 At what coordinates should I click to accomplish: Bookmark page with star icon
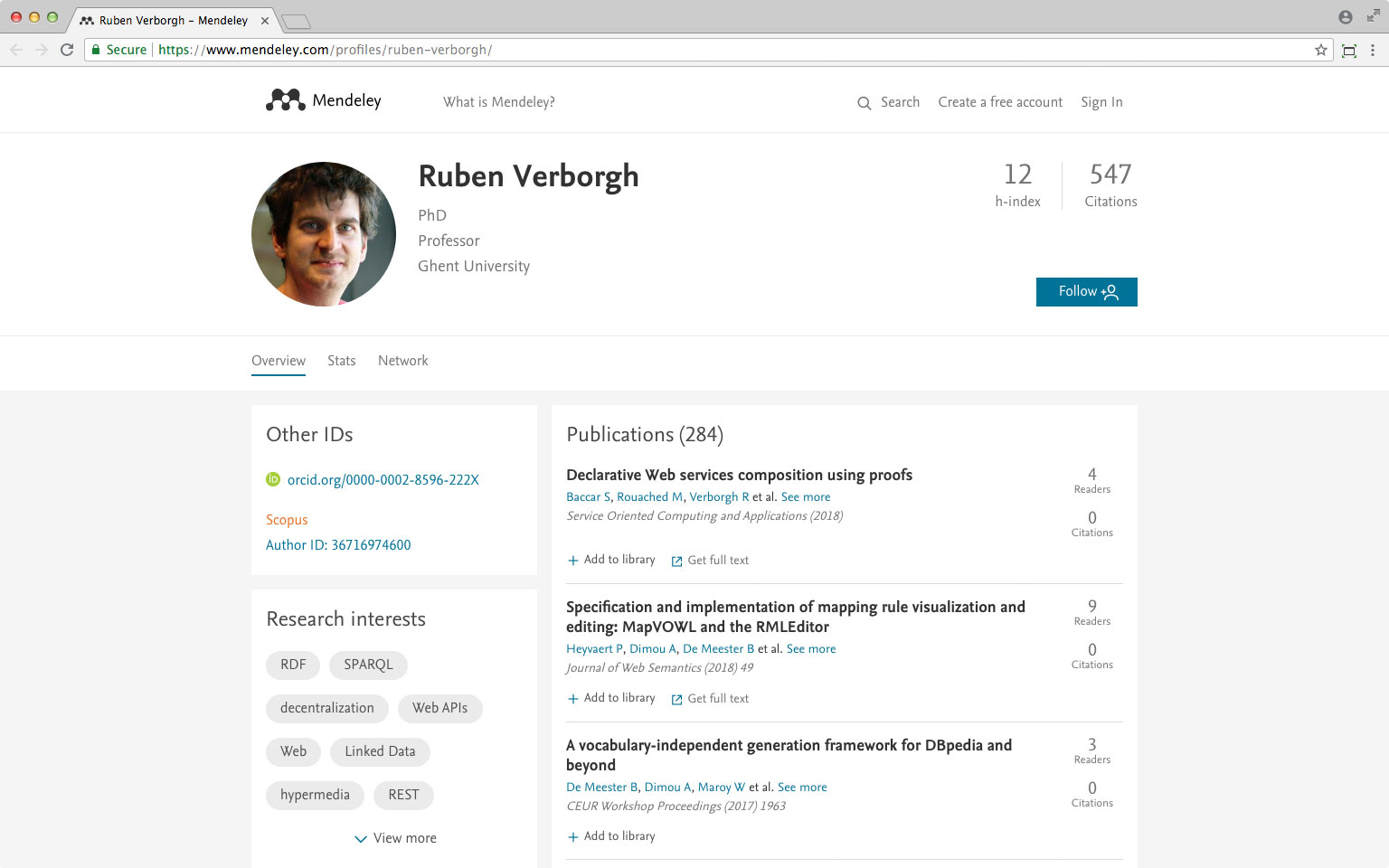coord(1321,50)
